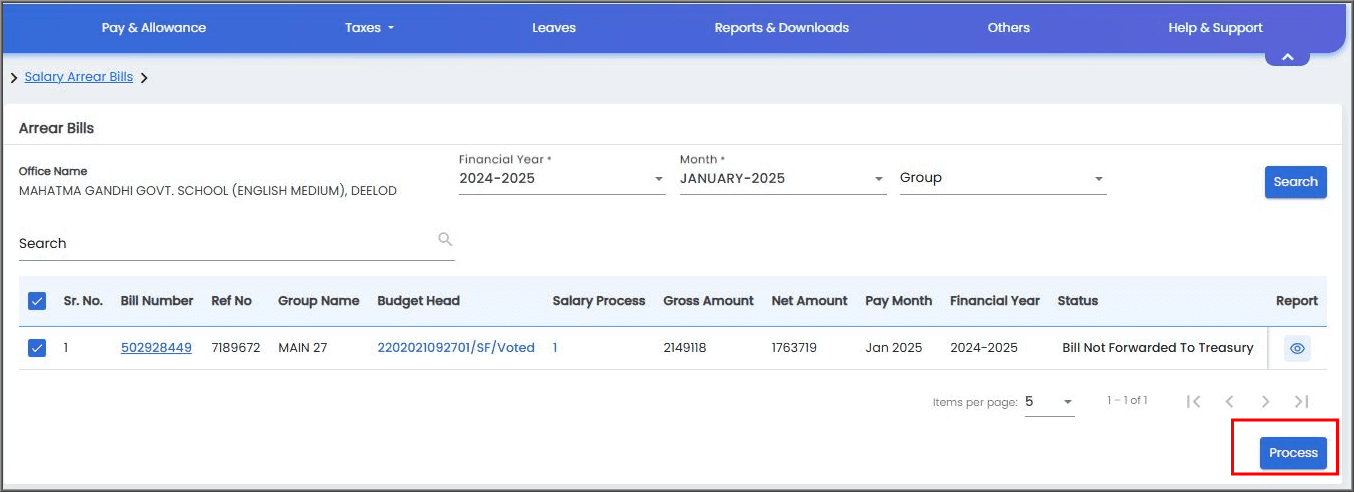Click the Report column header
The image size is (1354, 492).
point(1297,300)
